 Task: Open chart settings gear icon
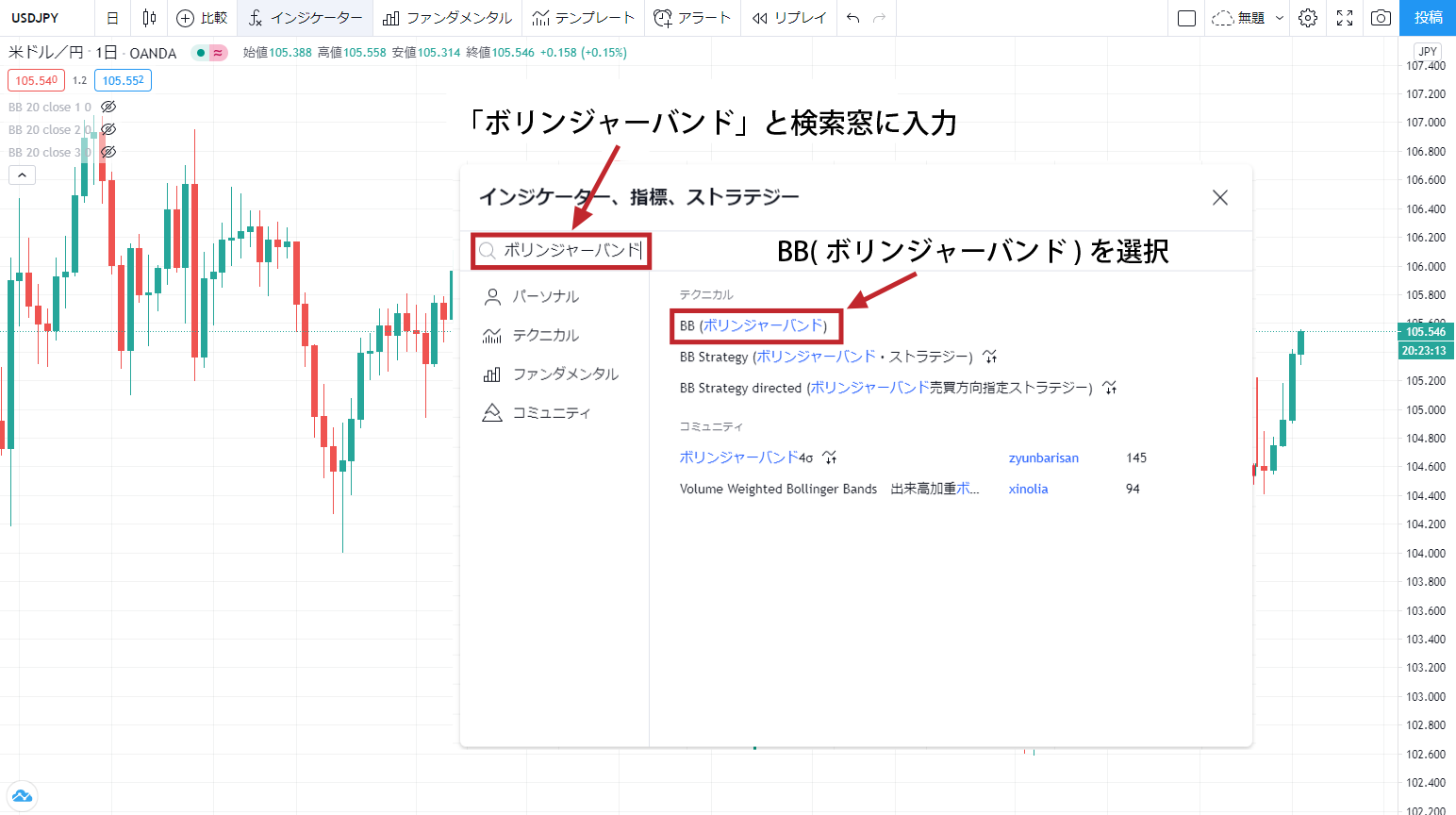click(x=1308, y=18)
